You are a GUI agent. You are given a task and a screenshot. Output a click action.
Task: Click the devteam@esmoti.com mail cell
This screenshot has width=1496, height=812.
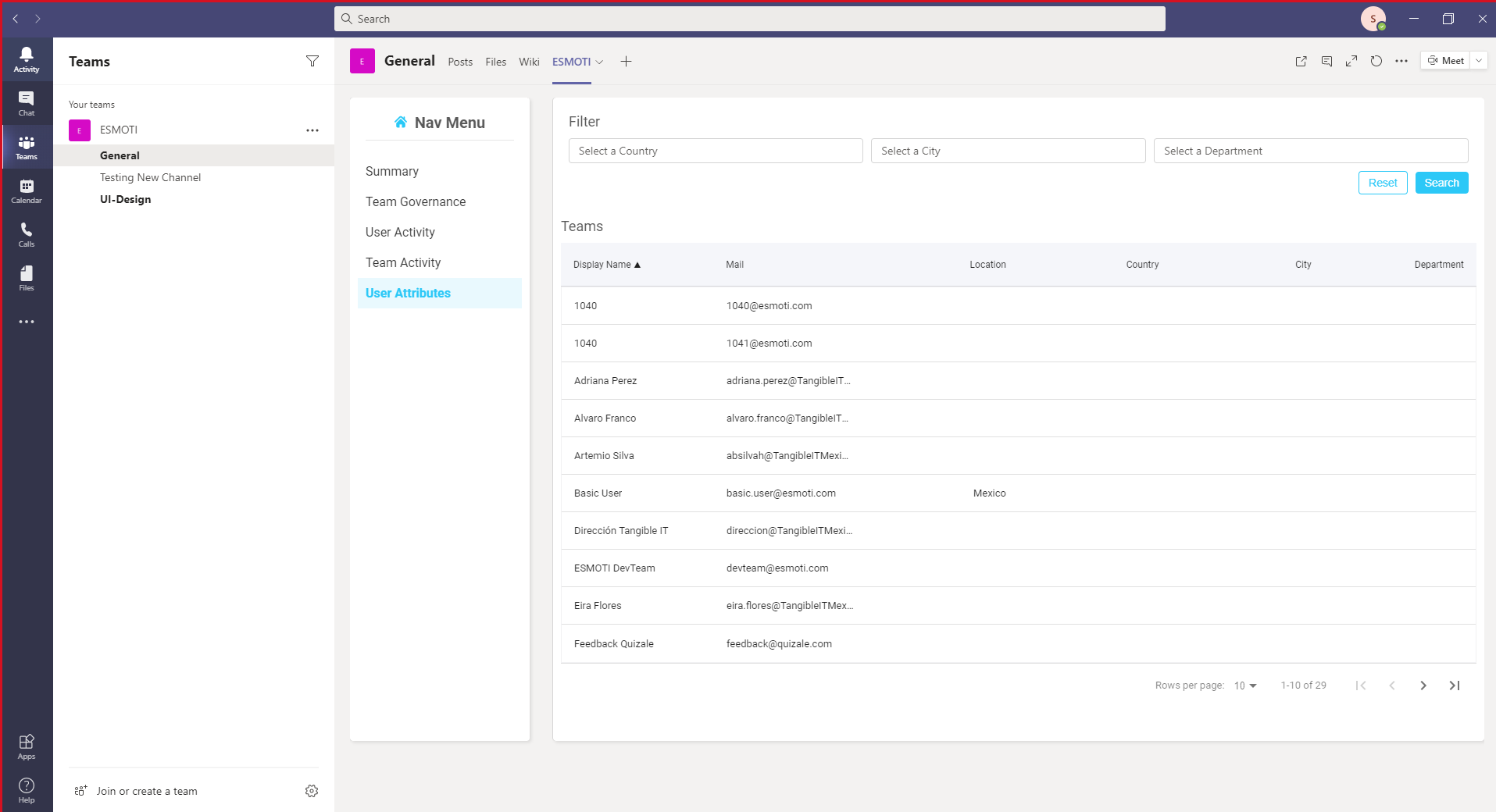tap(777, 568)
